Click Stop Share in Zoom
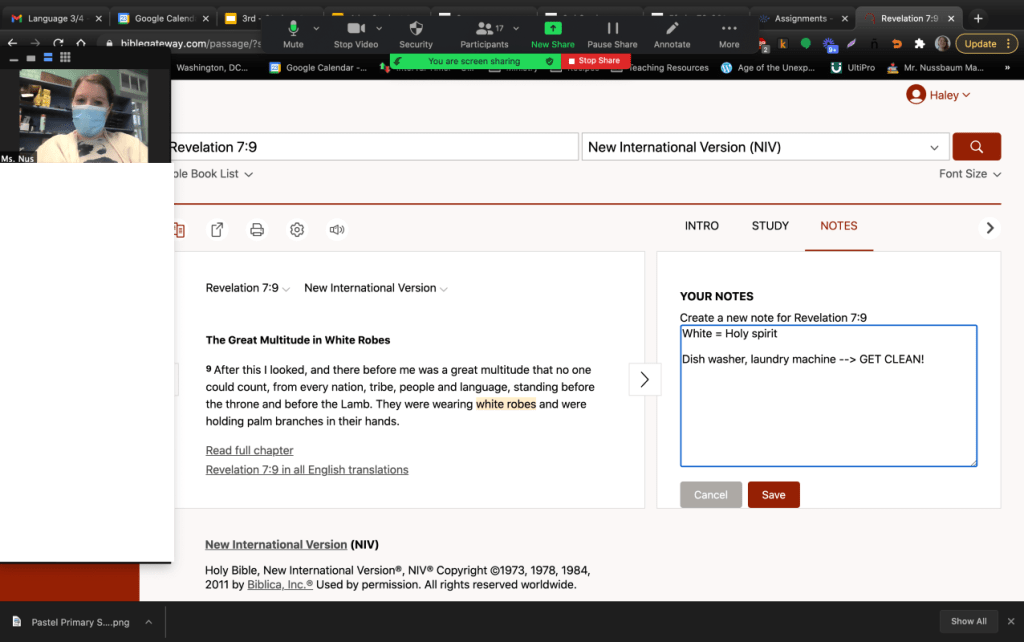The height and width of the screenshot is (642, 1024). click(595, 61)
